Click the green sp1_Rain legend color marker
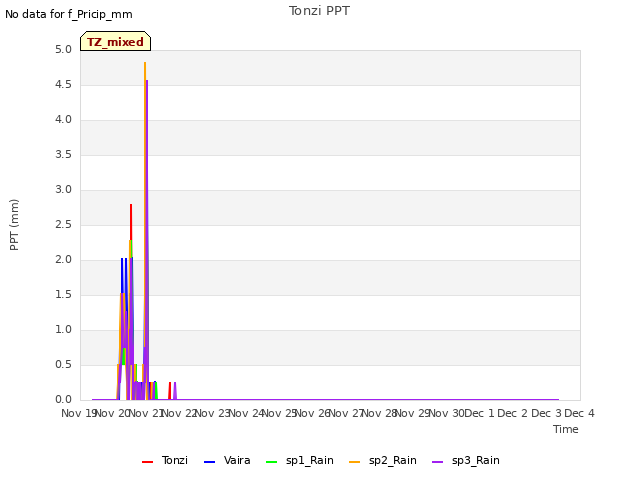640x480 pixels. pos(271,462)
